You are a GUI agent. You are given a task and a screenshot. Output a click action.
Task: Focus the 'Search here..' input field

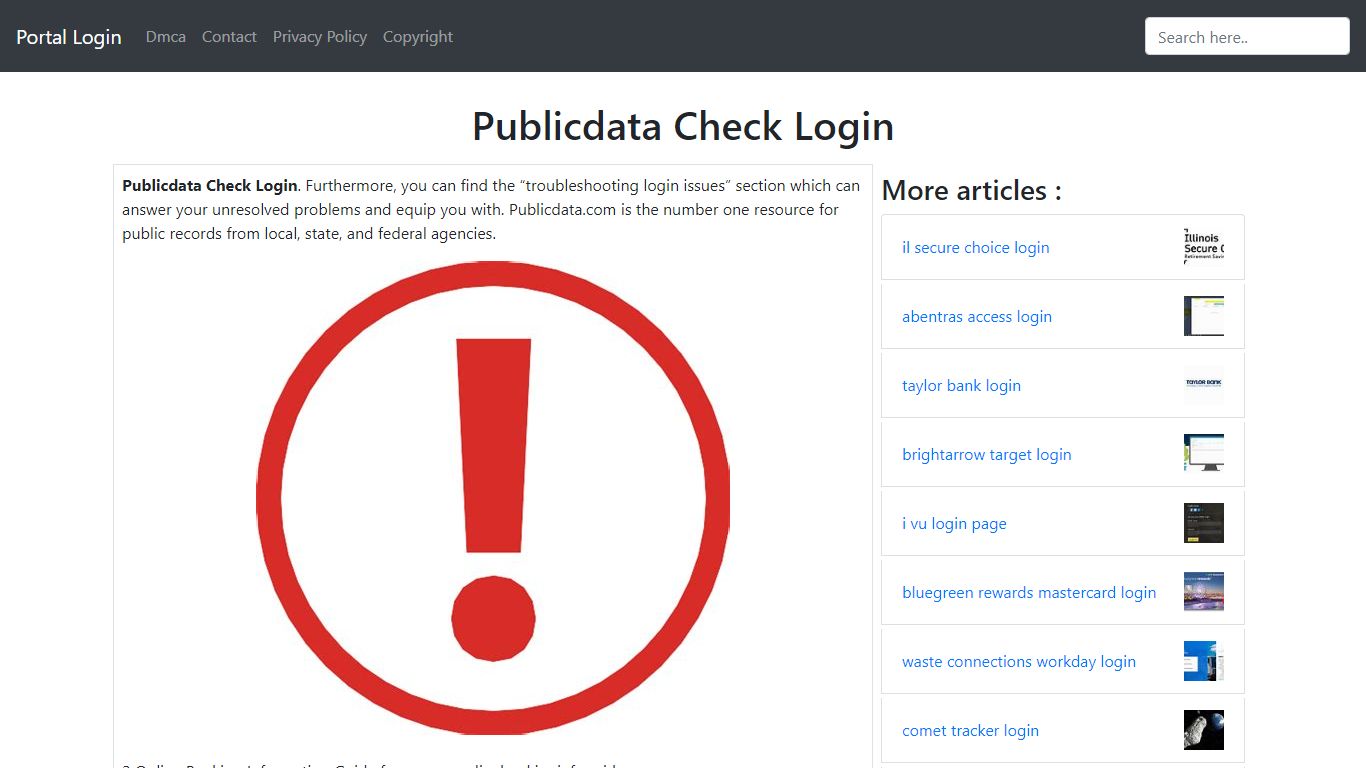1247,37
